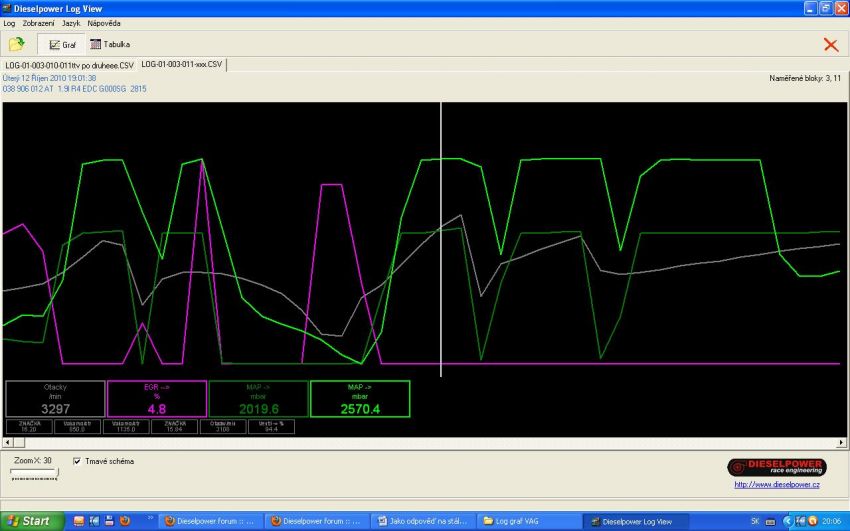Open the Jazyk menu
850x531 pixels.
coord(71,23)
